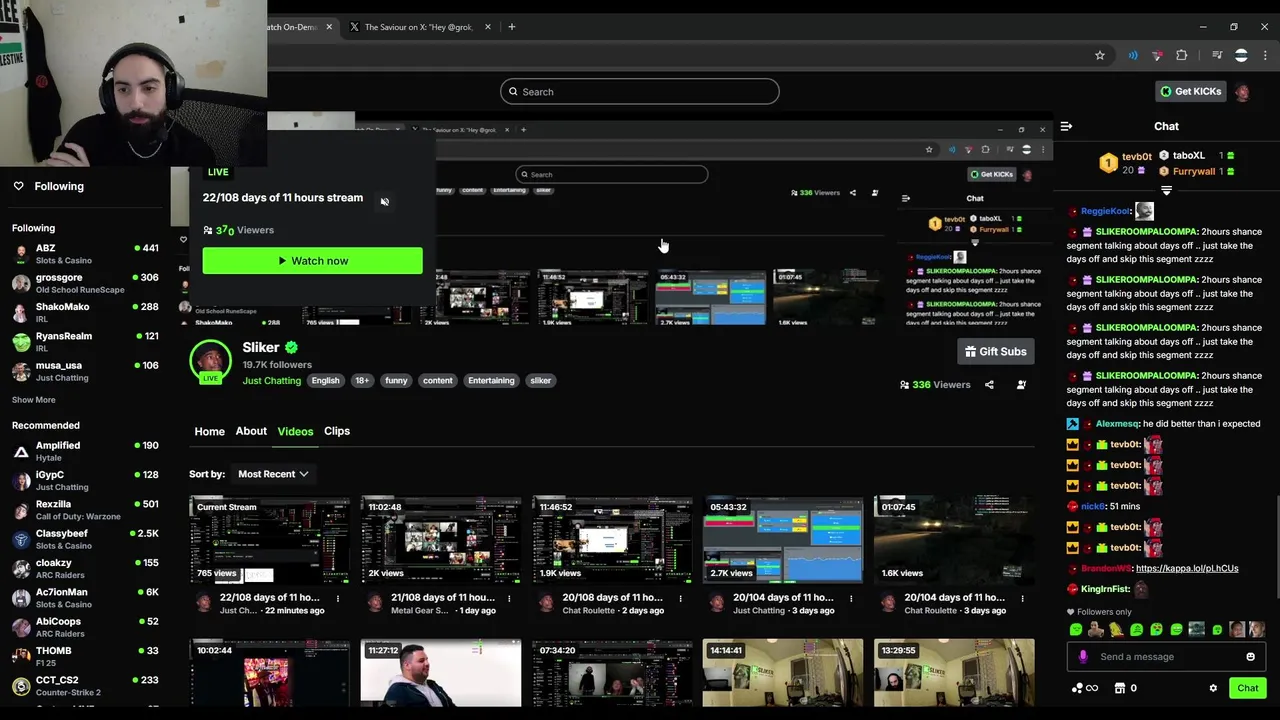This screenshot has height=720, width=1280.
Task: Click tevb0t in the gift leaderboard
Action: [1137, 157]
